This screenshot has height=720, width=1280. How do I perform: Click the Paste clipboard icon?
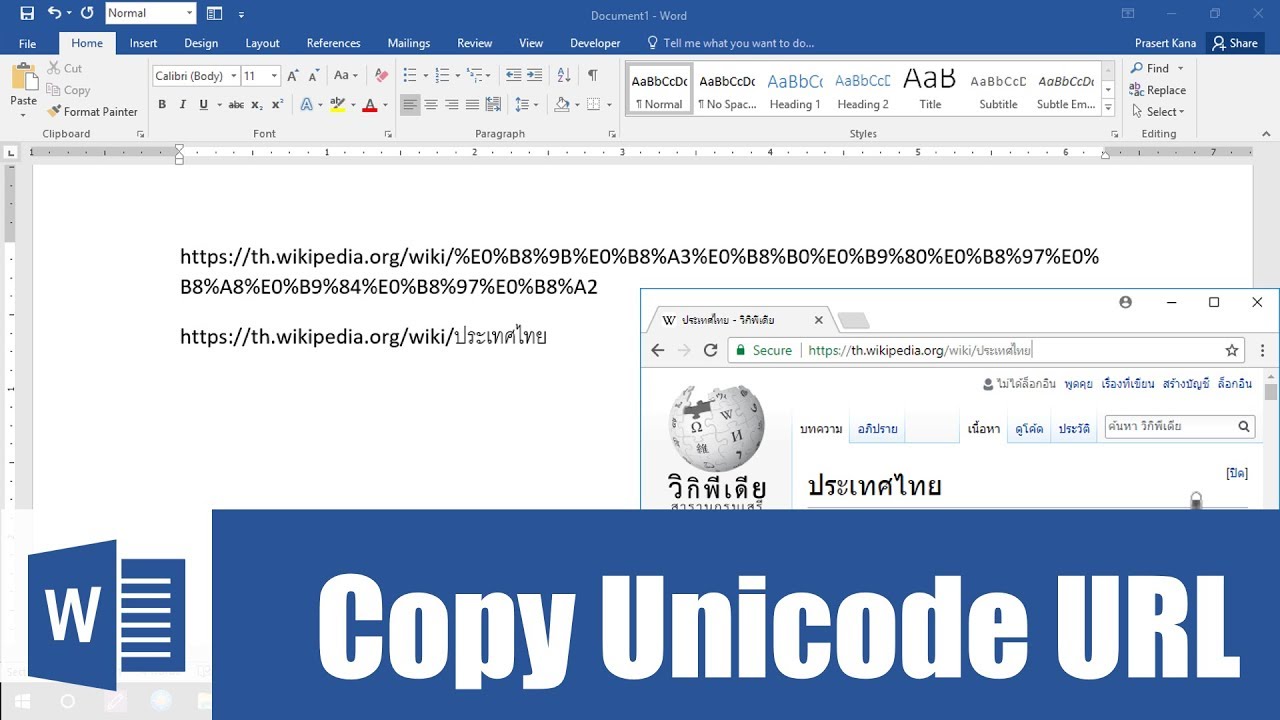tap(23, 77)
